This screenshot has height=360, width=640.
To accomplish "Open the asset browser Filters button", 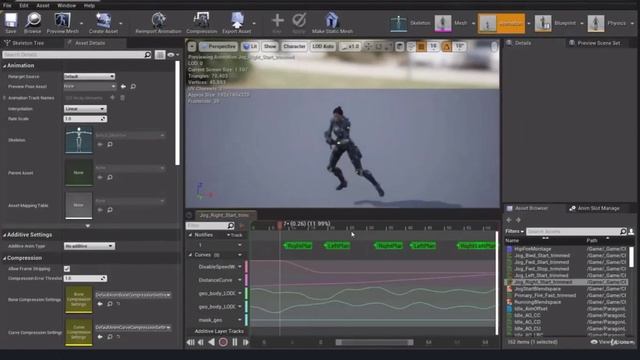I will (x=514, y=231).
